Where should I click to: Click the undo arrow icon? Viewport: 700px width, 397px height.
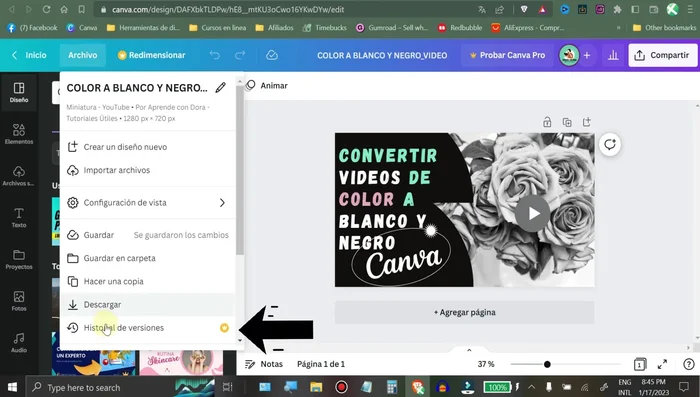tap(215, 55)
